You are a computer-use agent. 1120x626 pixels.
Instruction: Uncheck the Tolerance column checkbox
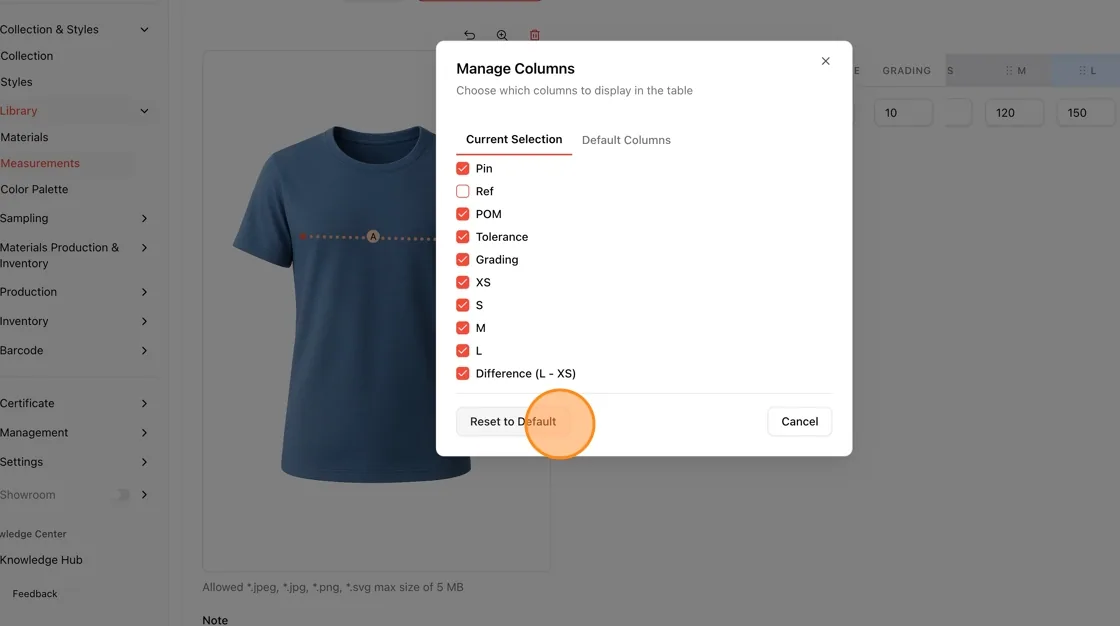(x=463, y=237)
